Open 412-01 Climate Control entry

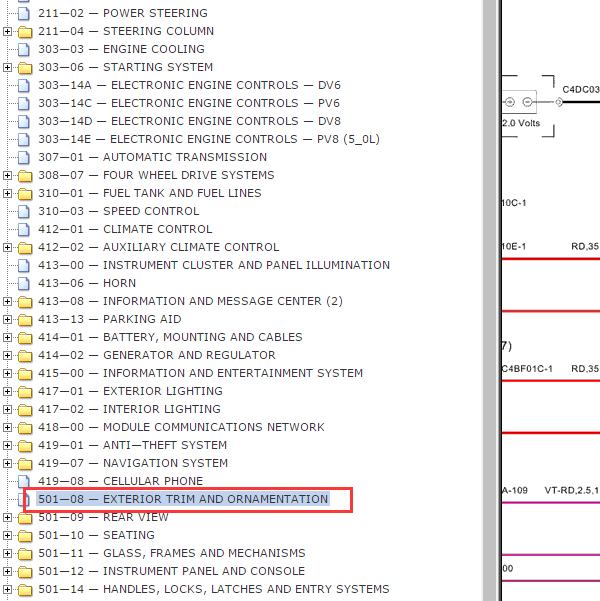click(x=125, y=230)
